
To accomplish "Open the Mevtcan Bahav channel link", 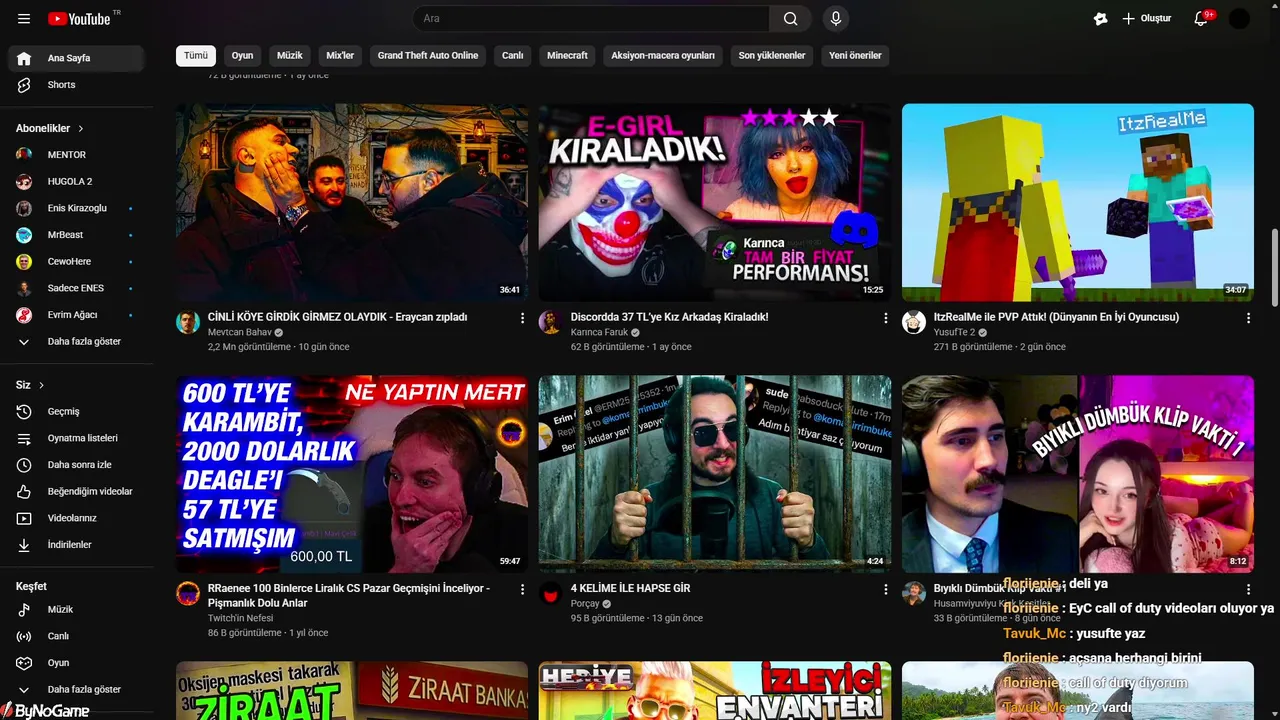I will coord(240,332).
